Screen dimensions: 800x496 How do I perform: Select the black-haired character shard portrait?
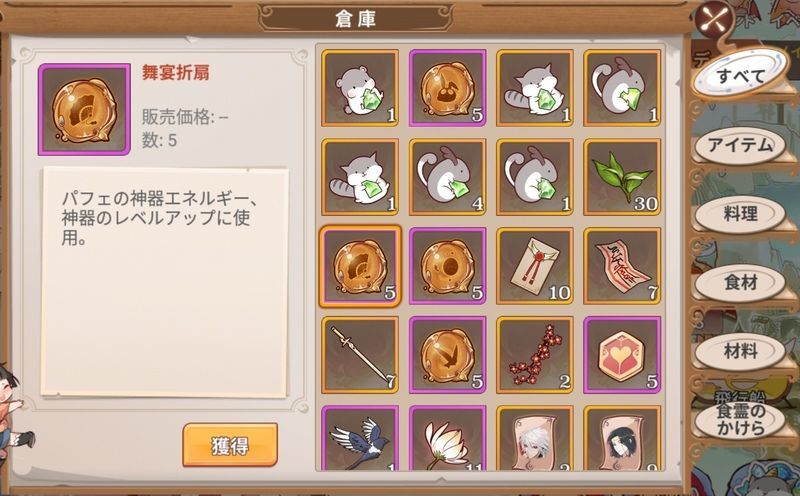(622, 438)
